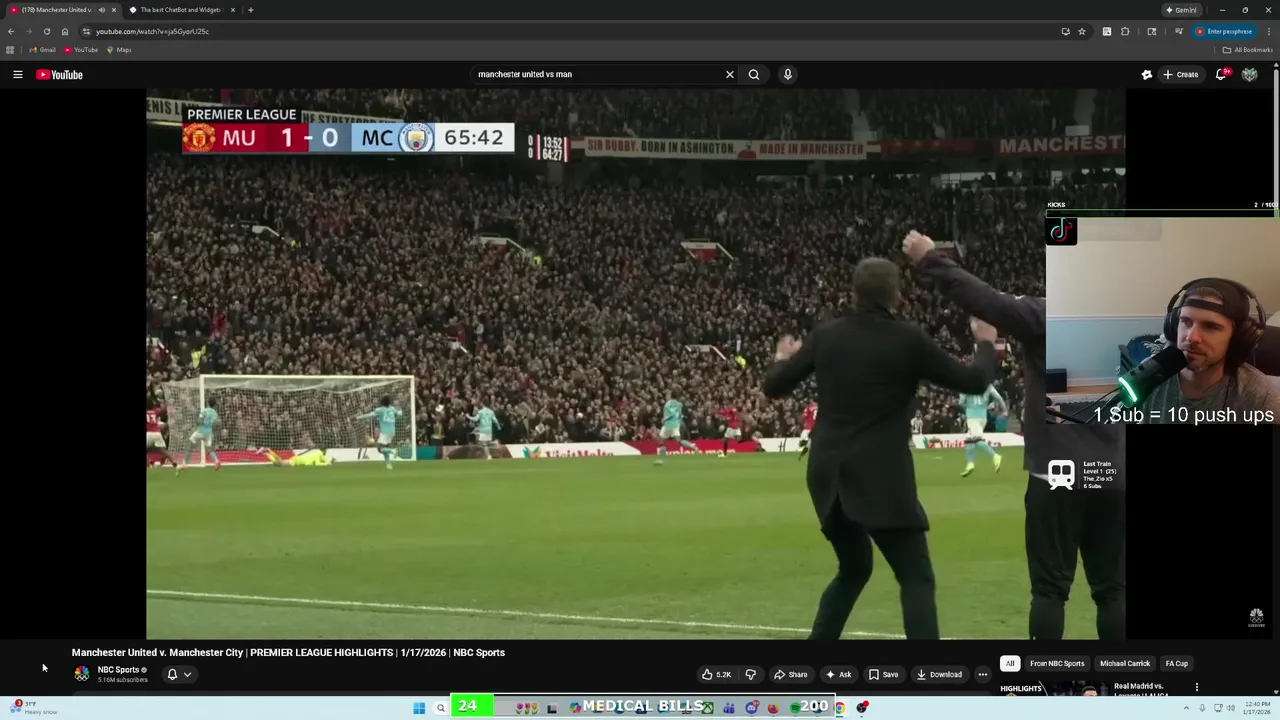Show hidden system tray icons

click(x=1187, y=708)
